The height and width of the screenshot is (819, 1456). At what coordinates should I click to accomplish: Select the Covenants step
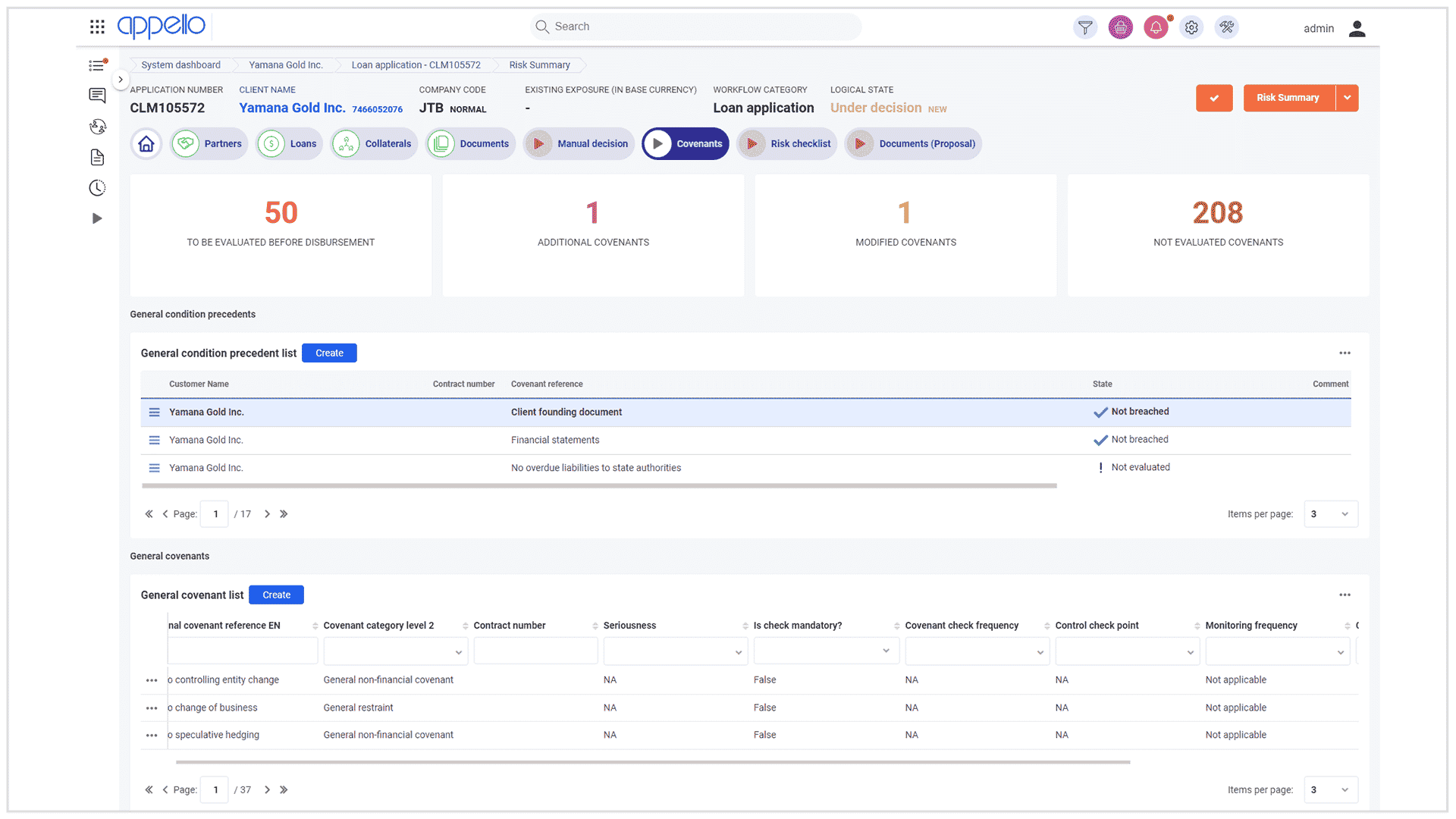pos(686,144)
